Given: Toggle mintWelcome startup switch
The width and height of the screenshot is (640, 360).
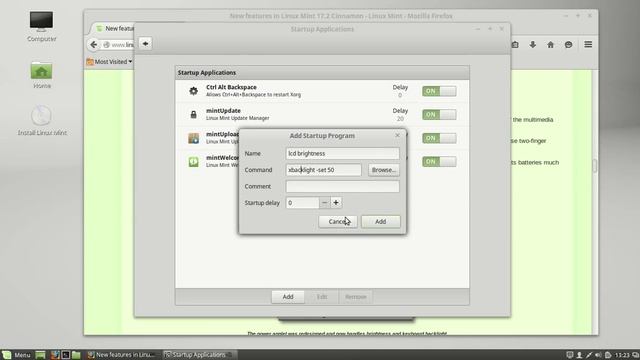Looking at the screenshot, I should (439, 162).
